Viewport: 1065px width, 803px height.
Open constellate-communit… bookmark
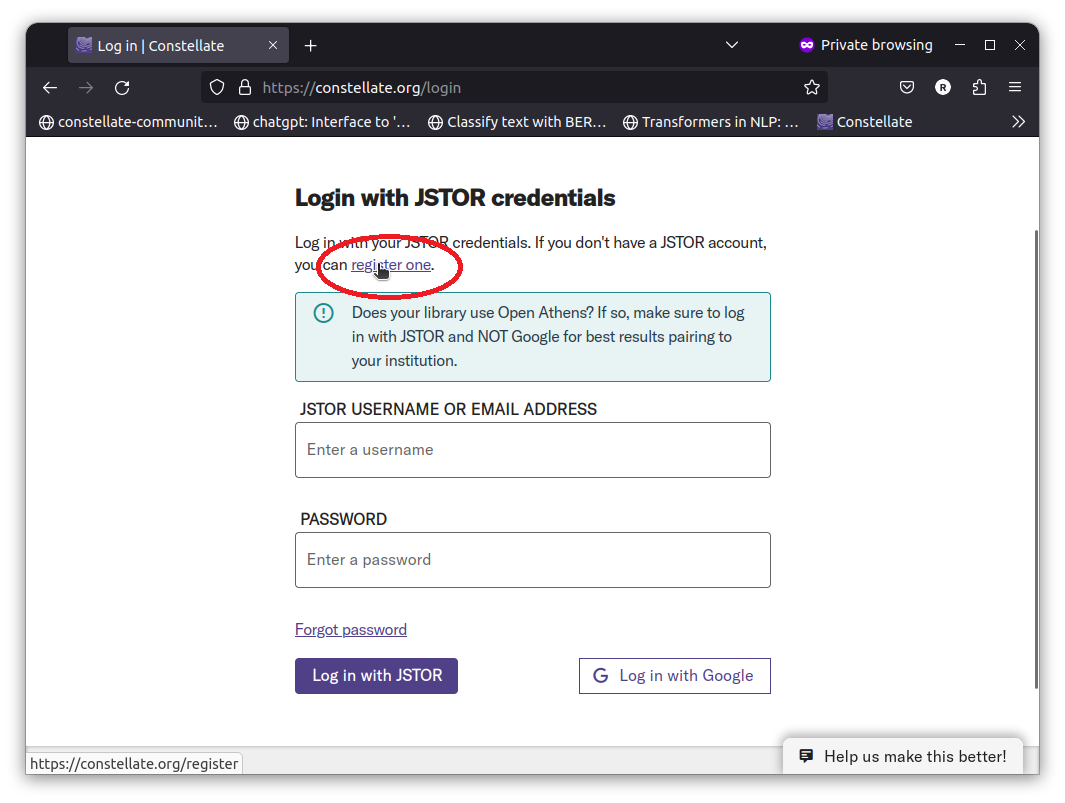128,122
